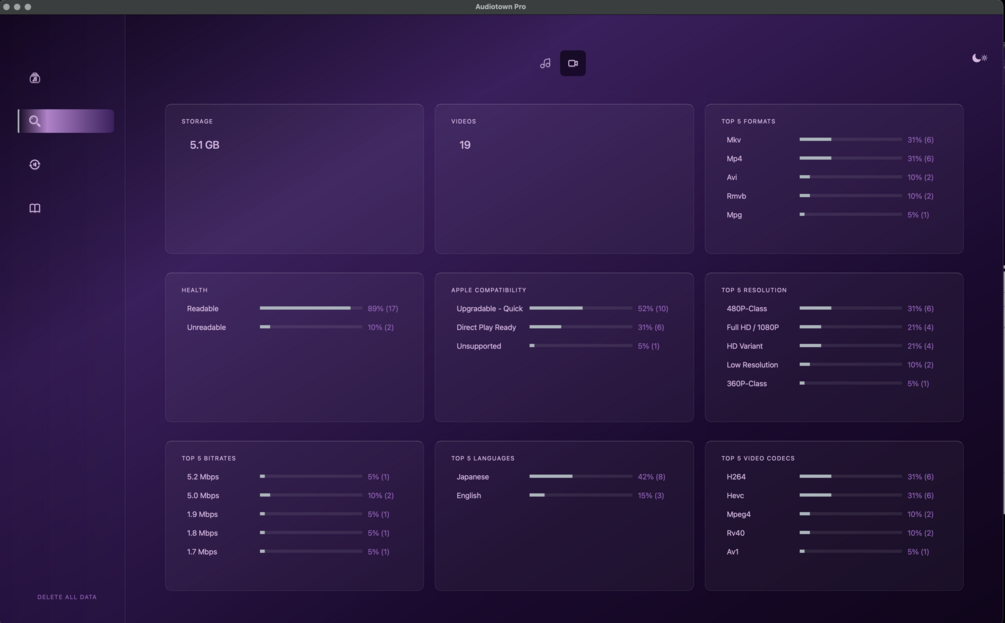This screenshot has width=1005, height=623.
Task: Click the HEALTH card heading
Action: [x=194, y=290]
